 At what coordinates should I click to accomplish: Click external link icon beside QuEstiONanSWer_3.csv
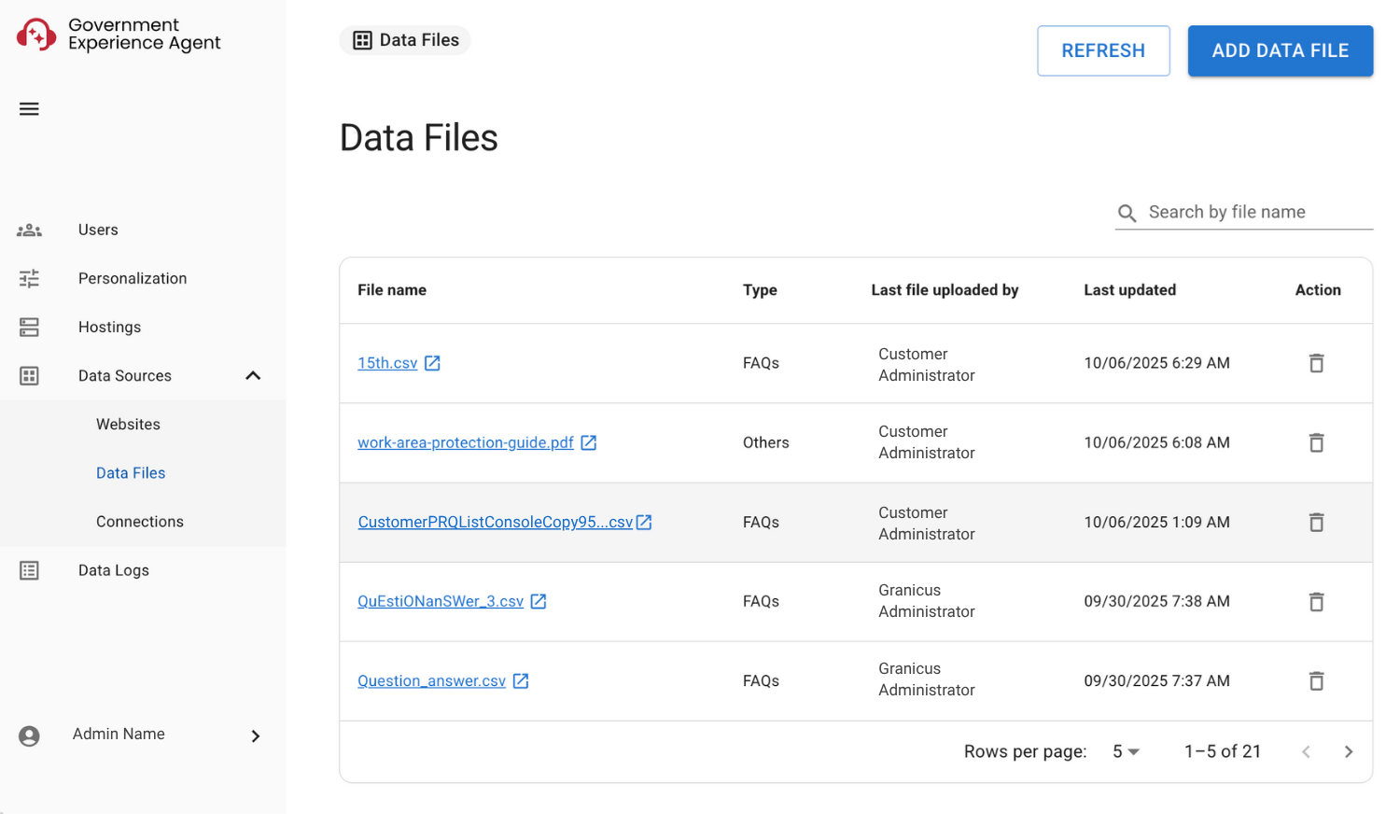coord(539,602)
